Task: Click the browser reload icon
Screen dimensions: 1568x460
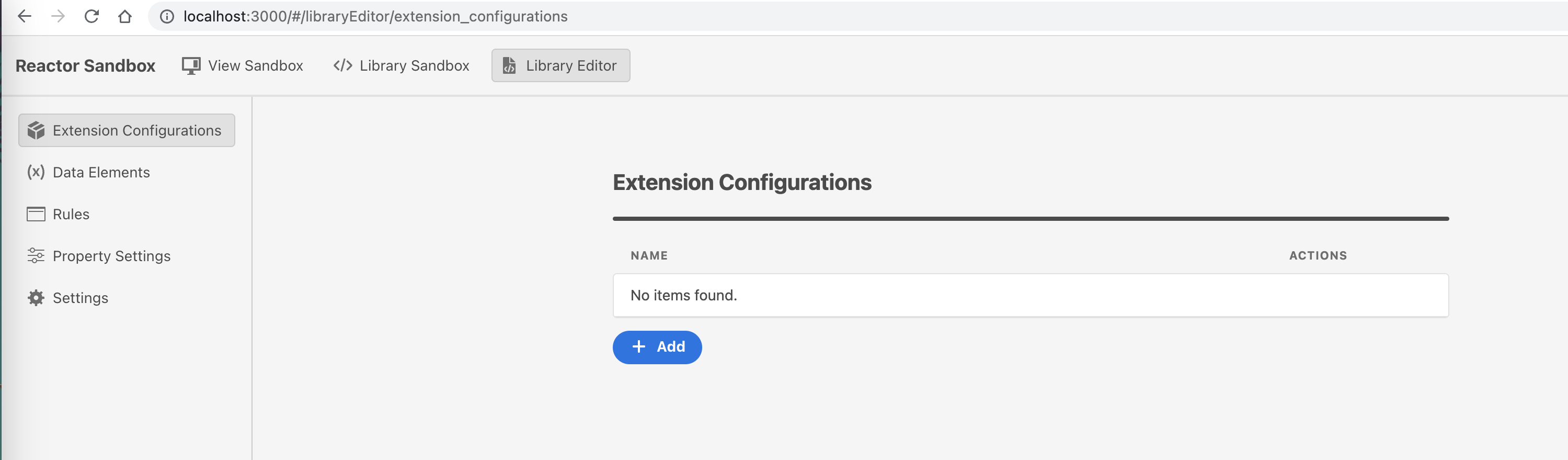Action: click(92, 16)
